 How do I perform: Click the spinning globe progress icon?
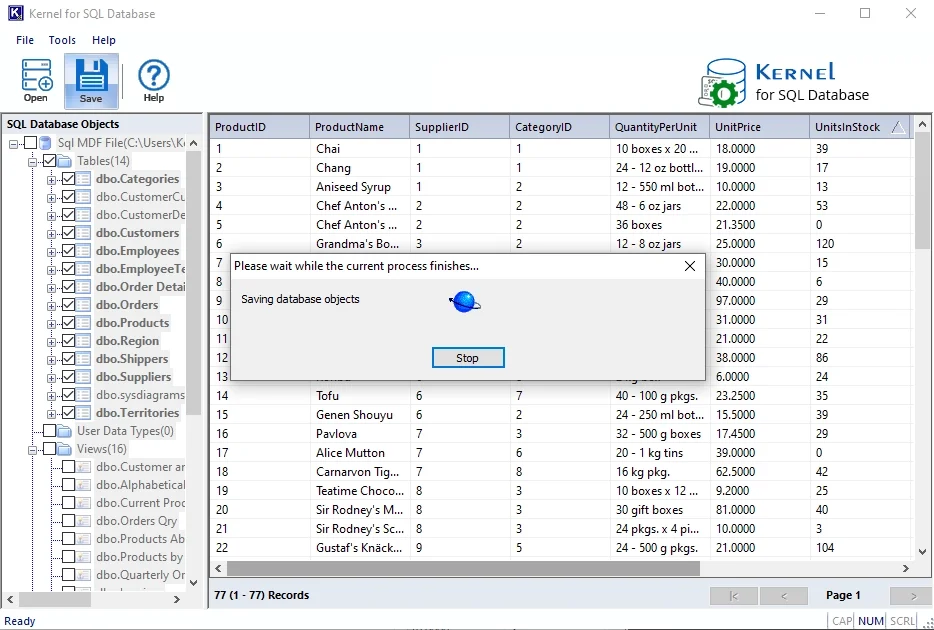click(x=465, y=302)
